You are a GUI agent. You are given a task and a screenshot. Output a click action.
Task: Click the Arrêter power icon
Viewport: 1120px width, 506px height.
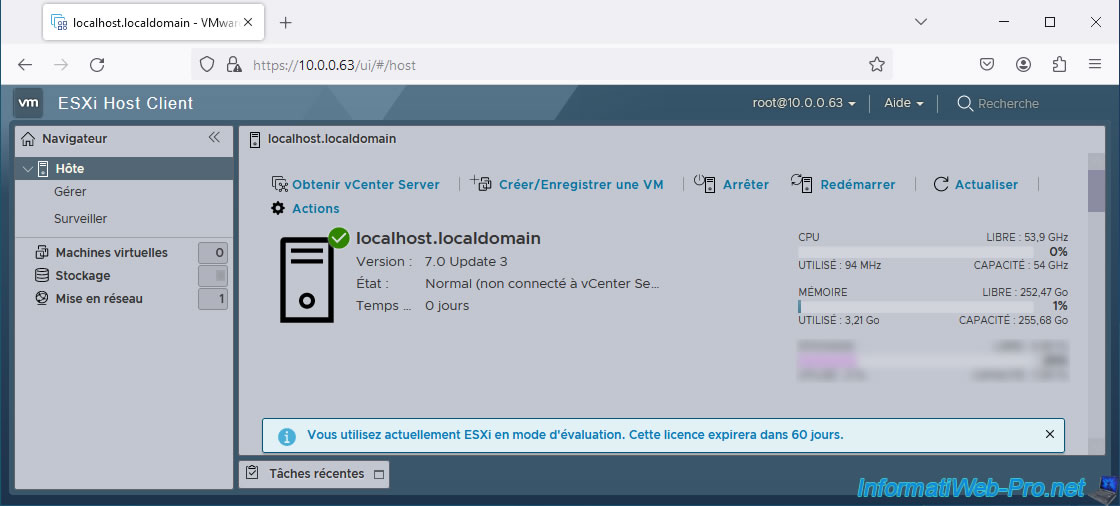click(x=706, y=184)
